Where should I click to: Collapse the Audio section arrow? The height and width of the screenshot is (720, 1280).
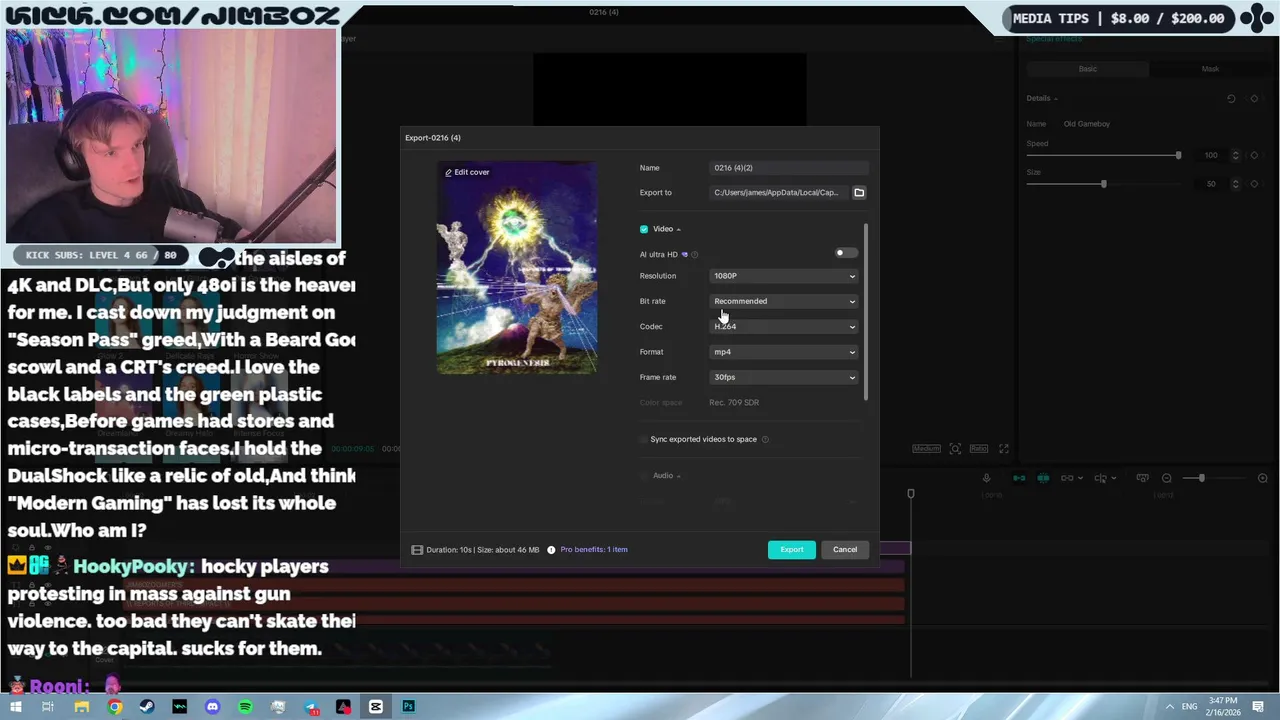pyautogui.click(x=678, y=476)
